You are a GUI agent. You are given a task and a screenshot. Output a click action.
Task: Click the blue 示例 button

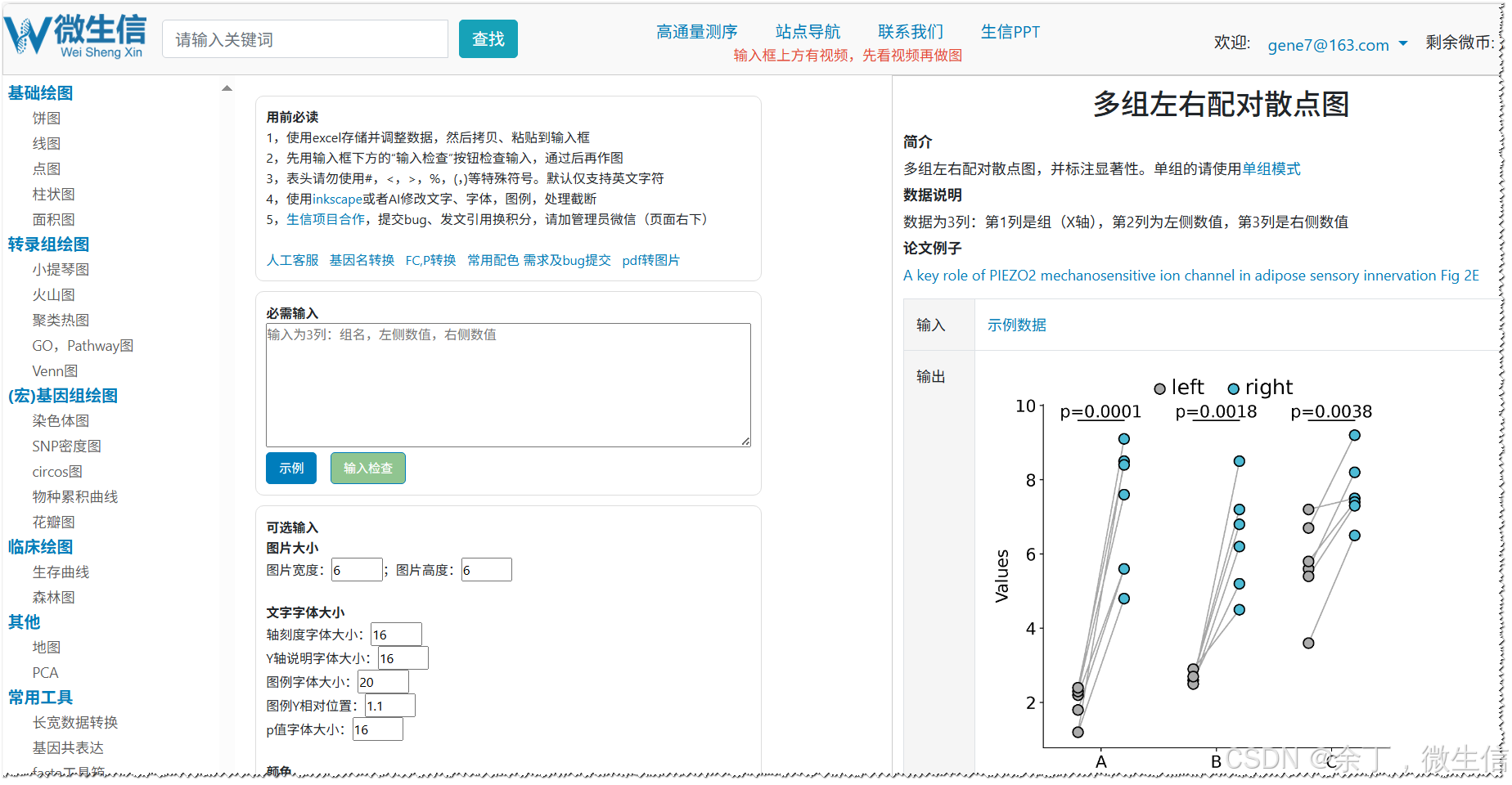291,469
